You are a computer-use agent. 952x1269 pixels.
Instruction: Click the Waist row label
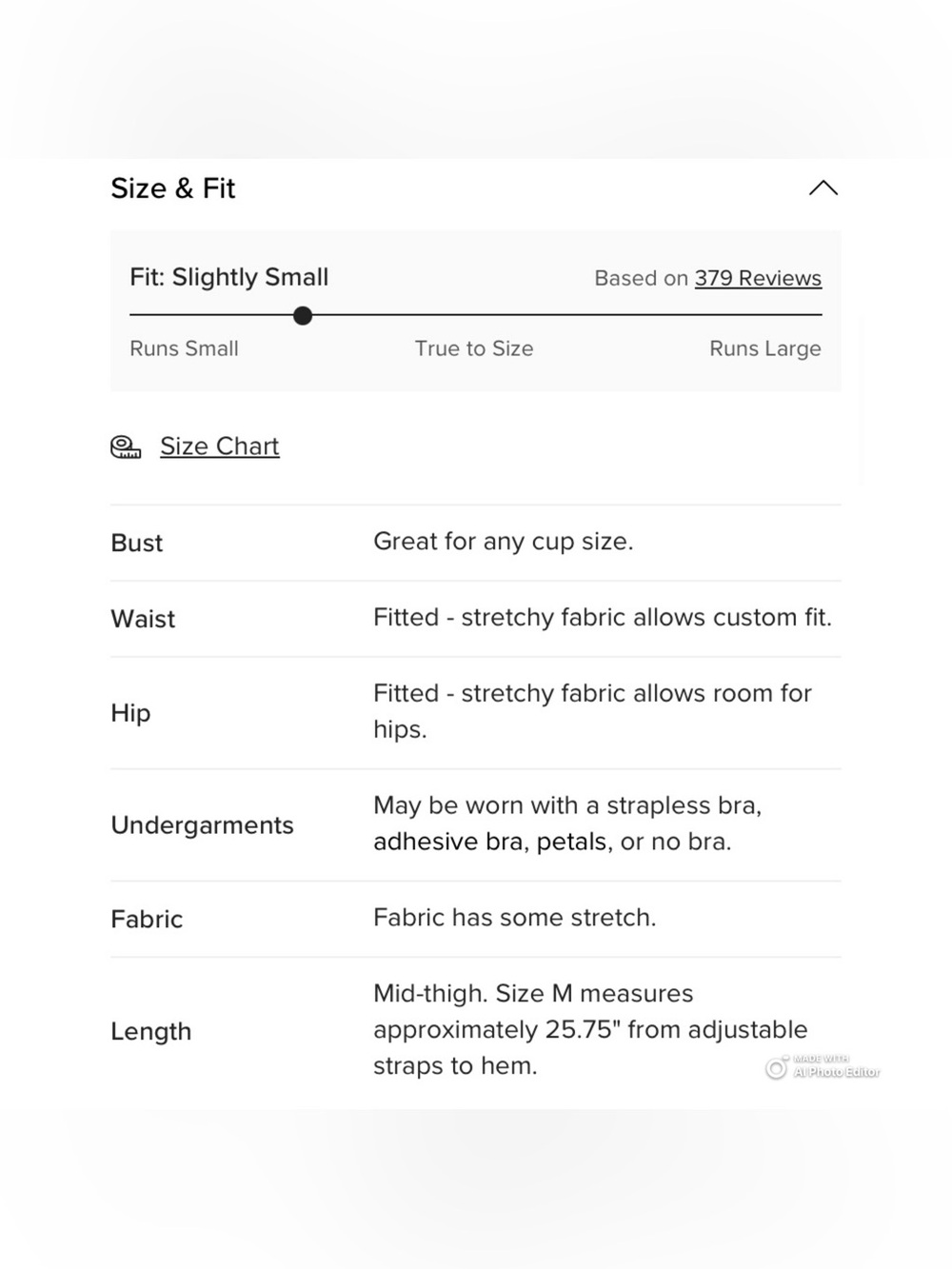pos(143,619)
